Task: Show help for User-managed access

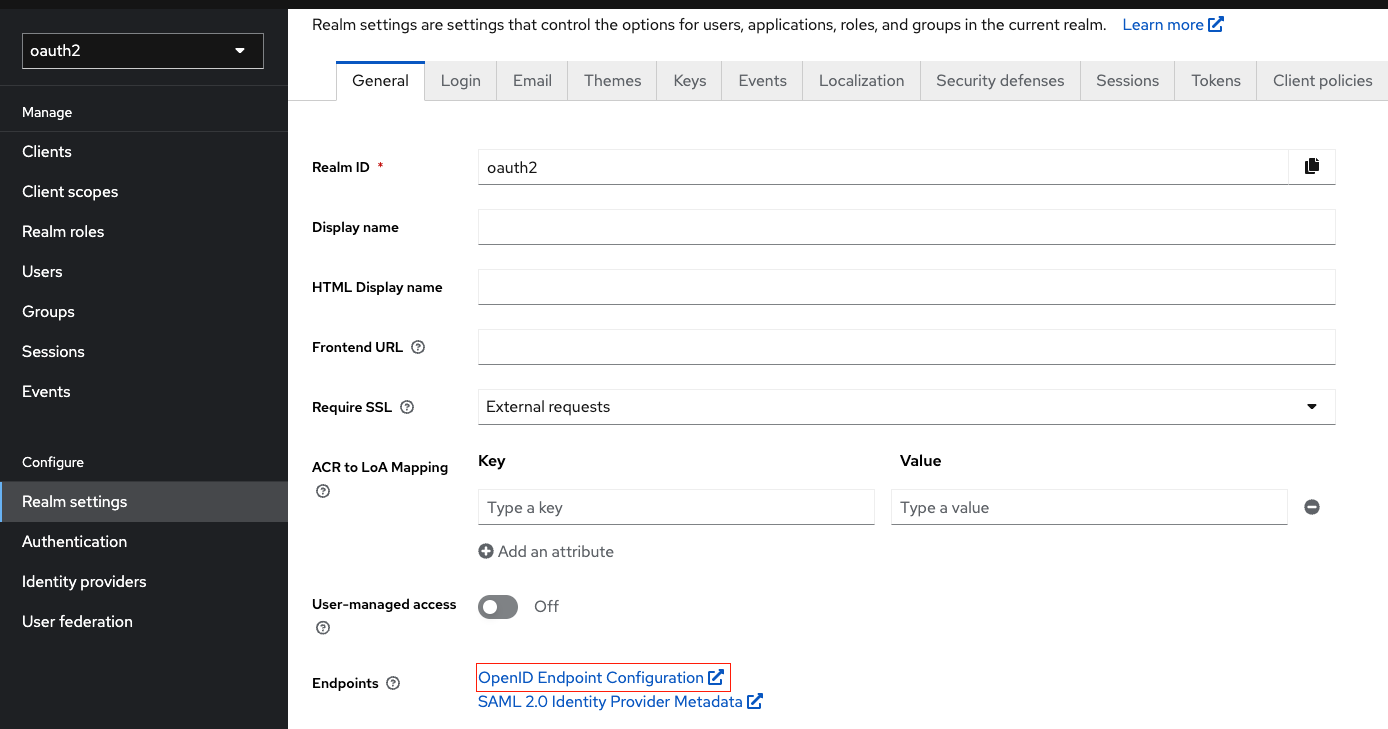Action: click(323, 628)
